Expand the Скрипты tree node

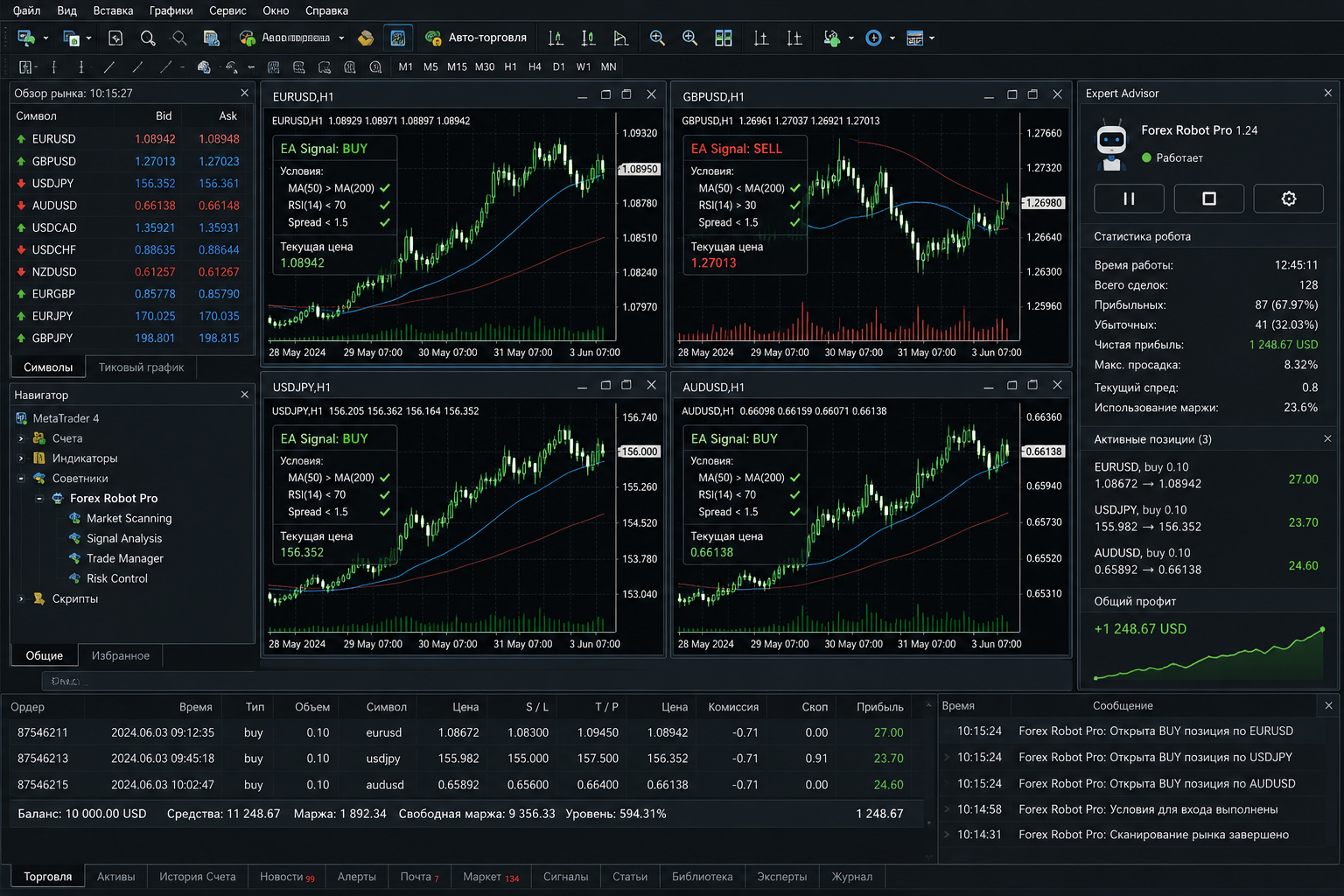(21, 598)
